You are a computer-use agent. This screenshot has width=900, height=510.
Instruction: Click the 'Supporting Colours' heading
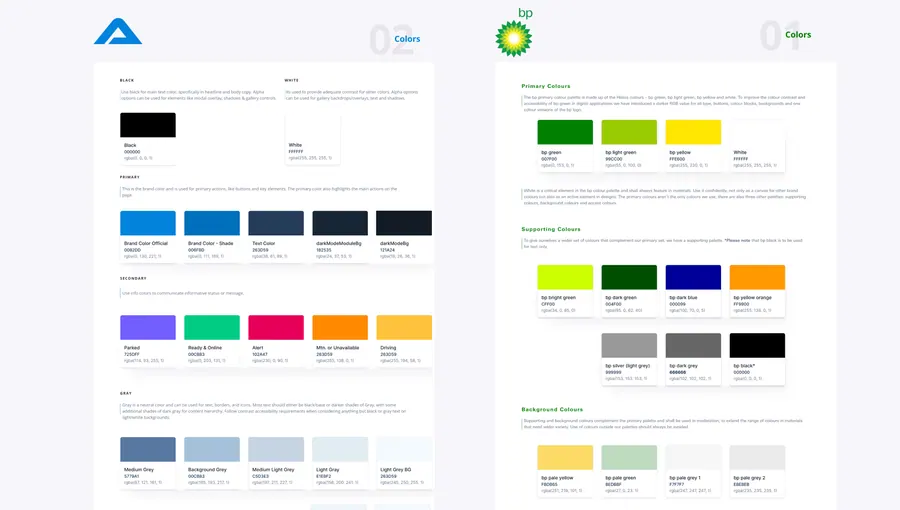pyautogui.click(x=551, y=229)
